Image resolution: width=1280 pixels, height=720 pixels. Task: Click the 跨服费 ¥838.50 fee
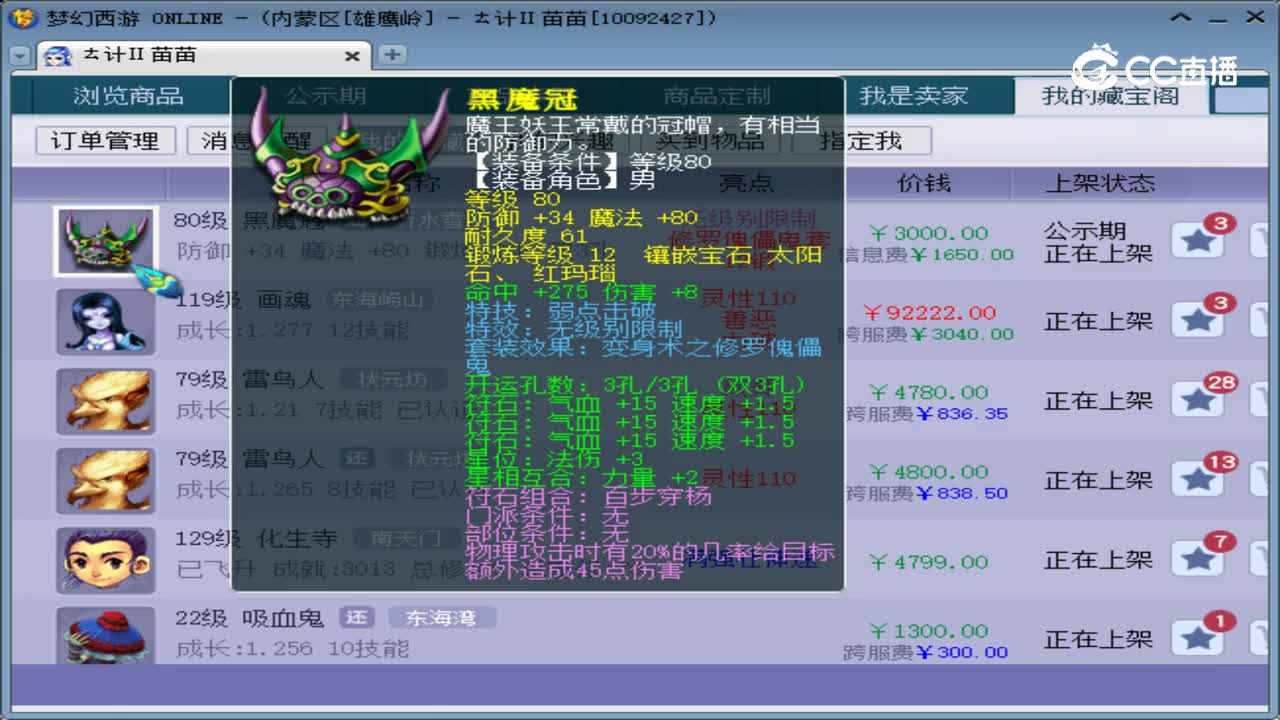(x=926, y=493)
